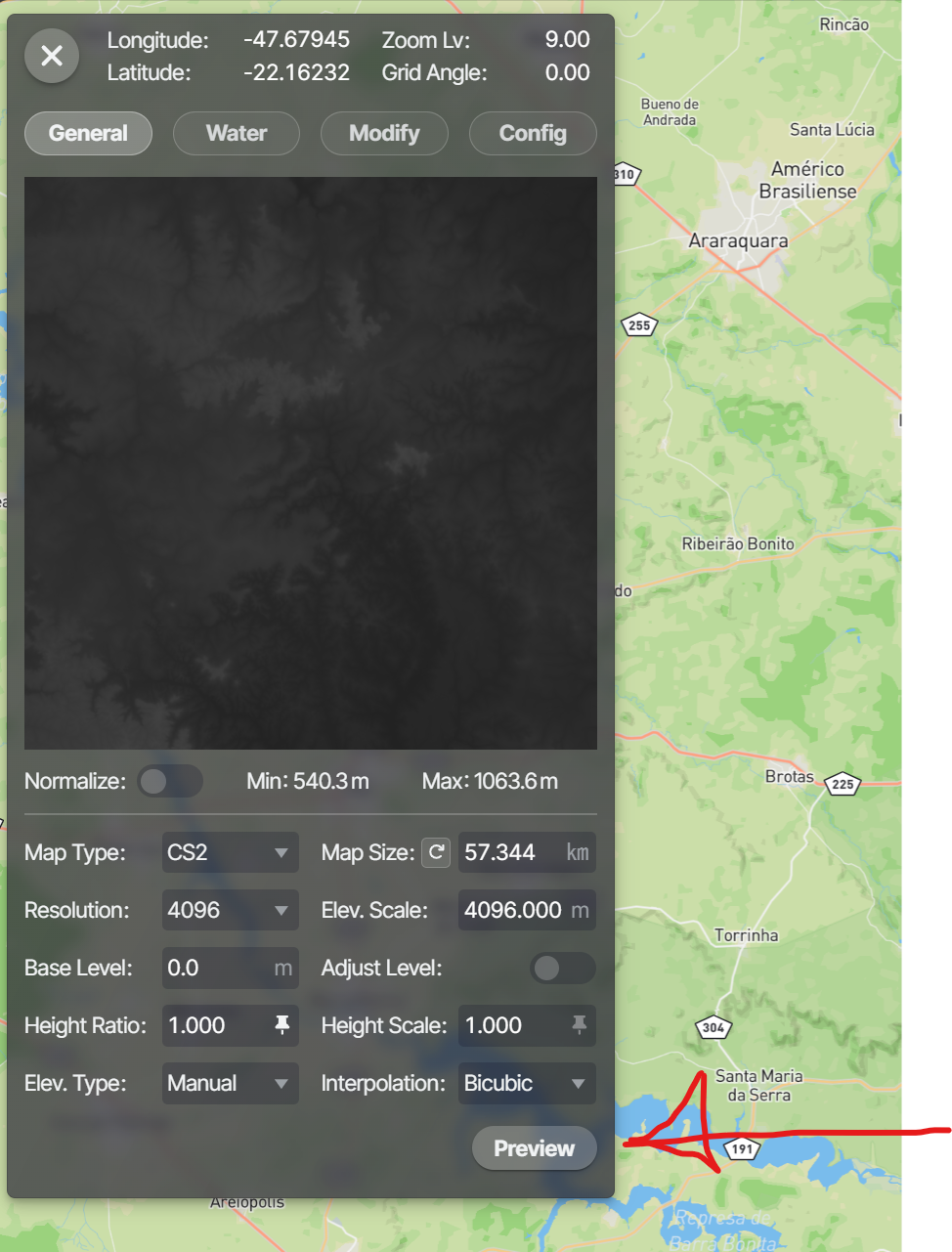Viewport: 952px width, 1252px height.
Task: Switch to the Water tab
Action: pyautogui.click(x=236, y=133)
